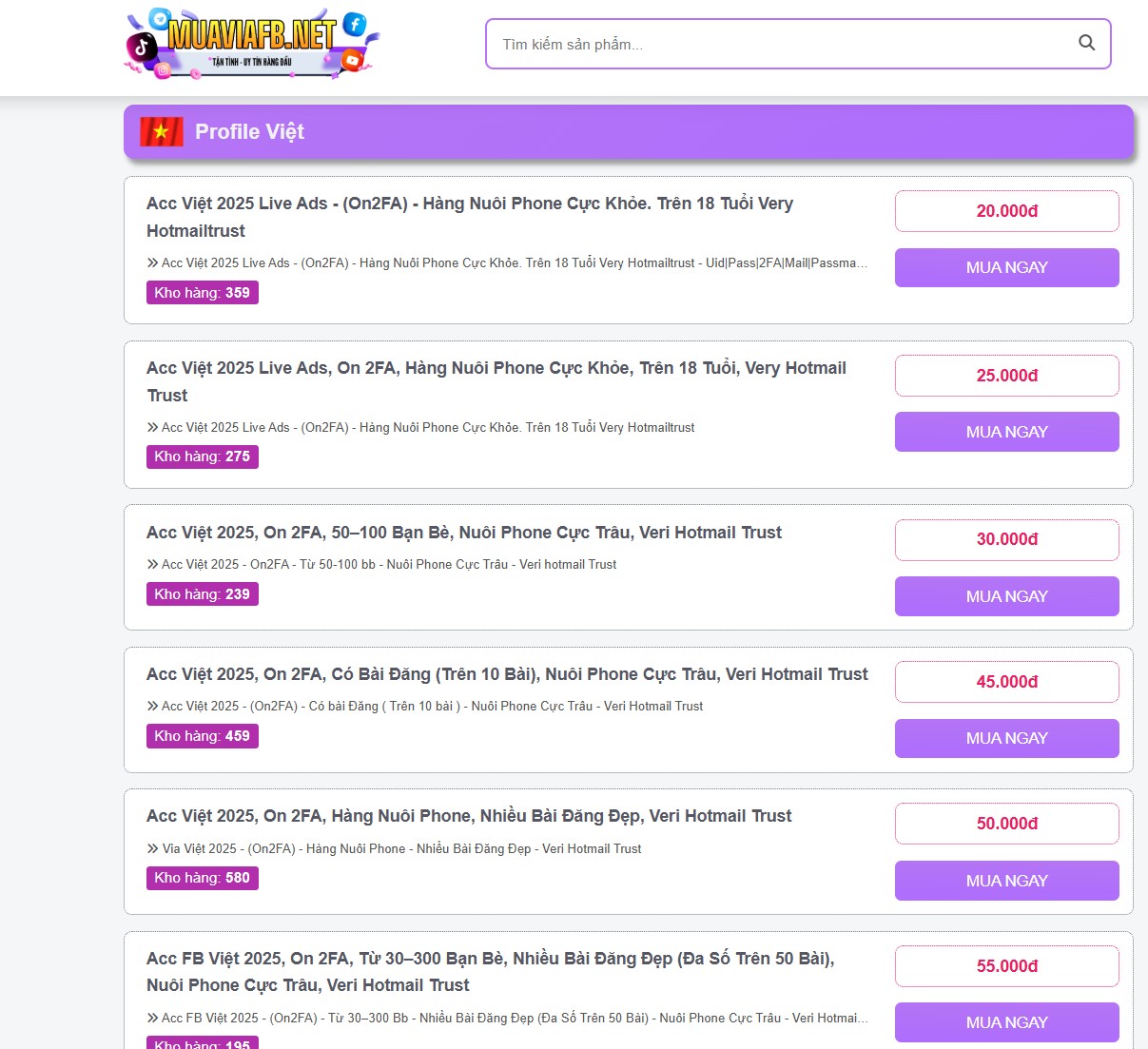Click the double-chevron before the 50–100 bb description
Viewport: 1148px width, 1049px height.
click(152, 564)
